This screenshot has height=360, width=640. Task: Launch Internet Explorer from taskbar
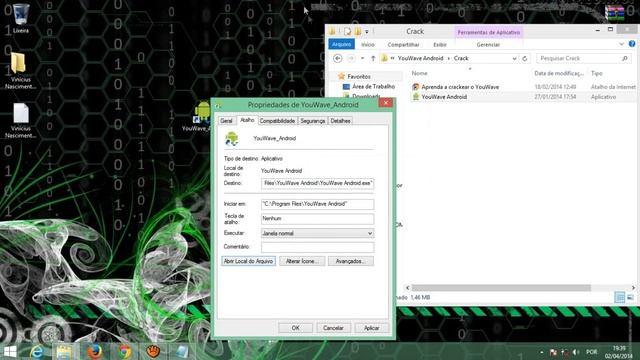(x=37, y=351)
